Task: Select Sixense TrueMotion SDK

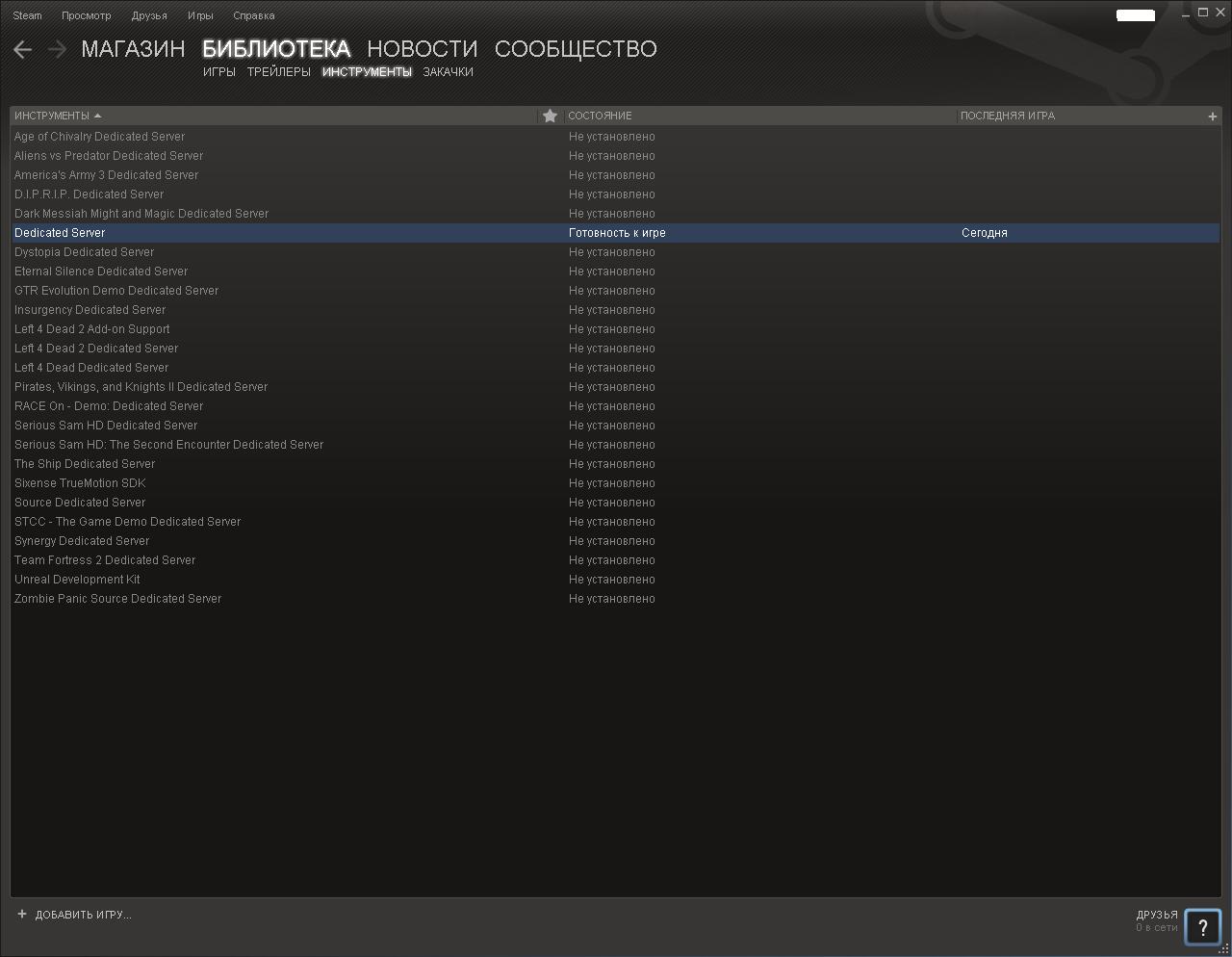Action: click(x=615, y=483)
